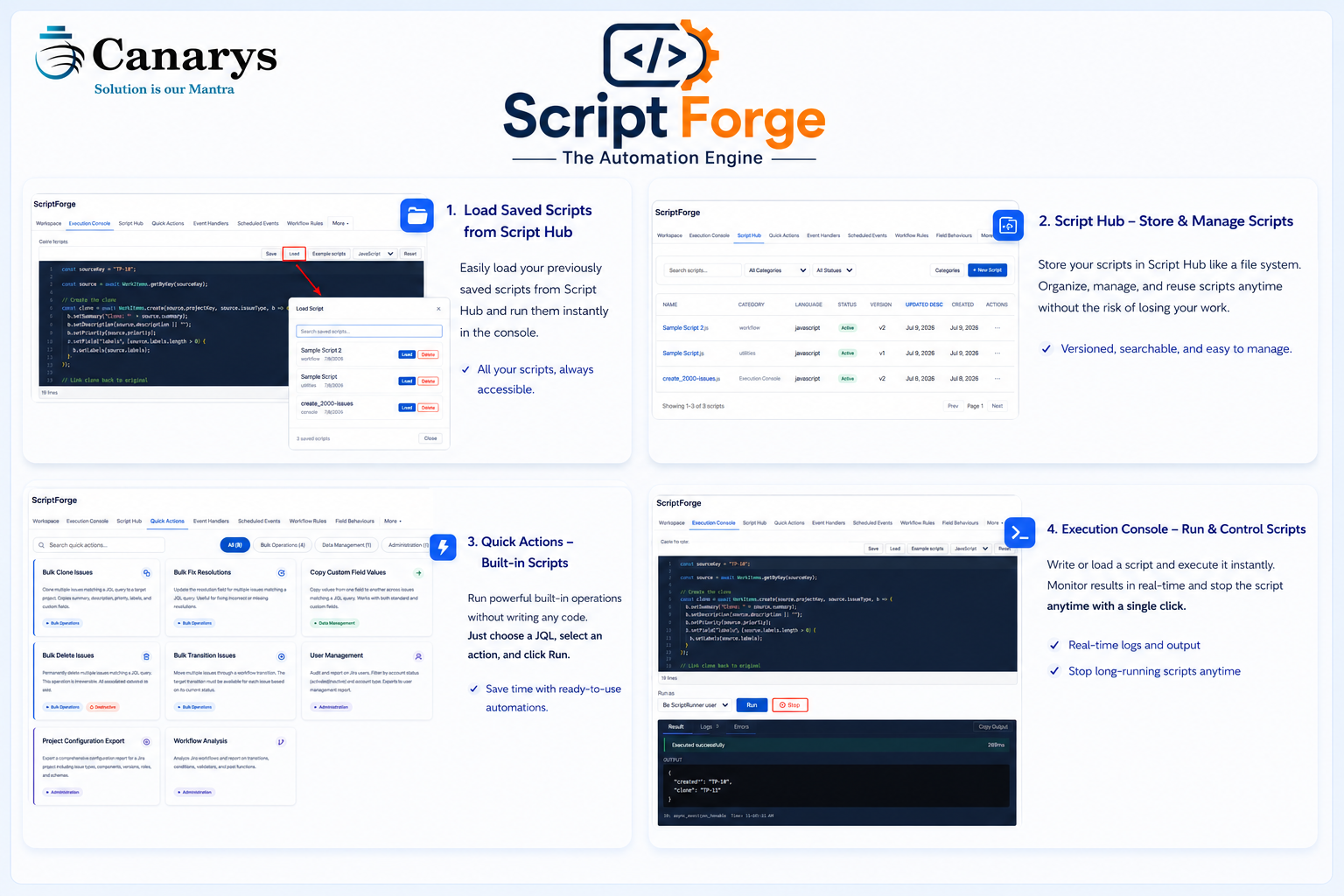Click the Script Hub copy-files icon
The width and height of the screenshot is (1344, 896).
coord(1008,226)
